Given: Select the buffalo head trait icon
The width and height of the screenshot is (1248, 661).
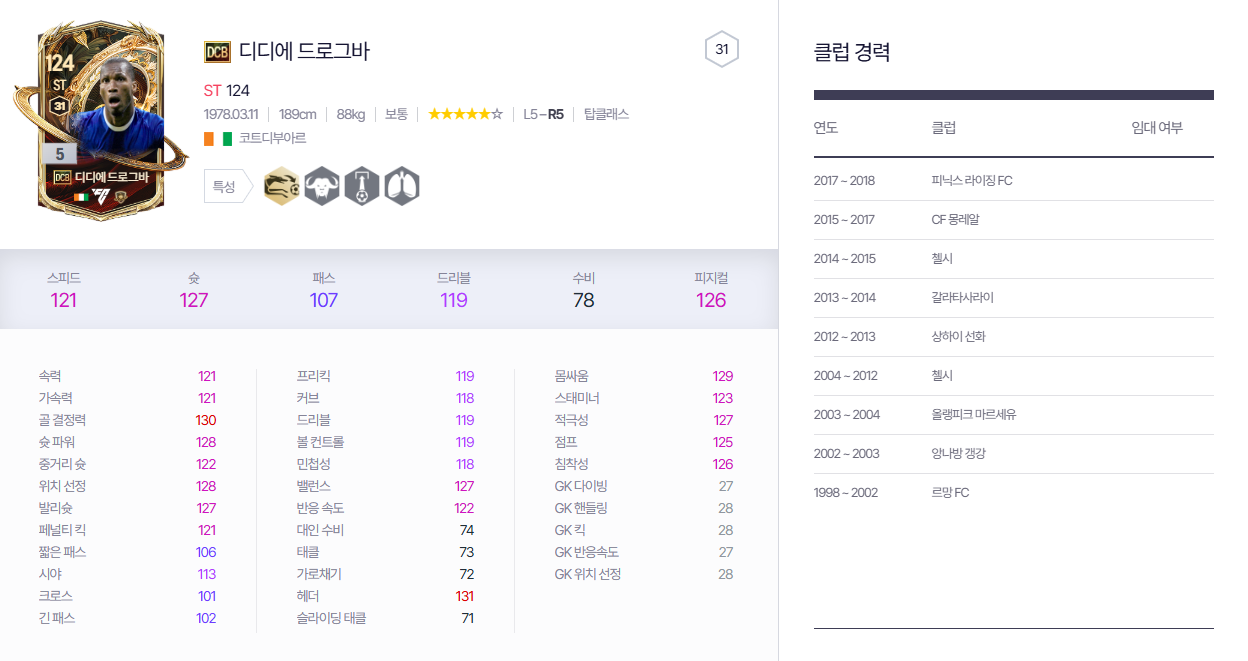Looking at the screenshot, I should tap(322, 186).
